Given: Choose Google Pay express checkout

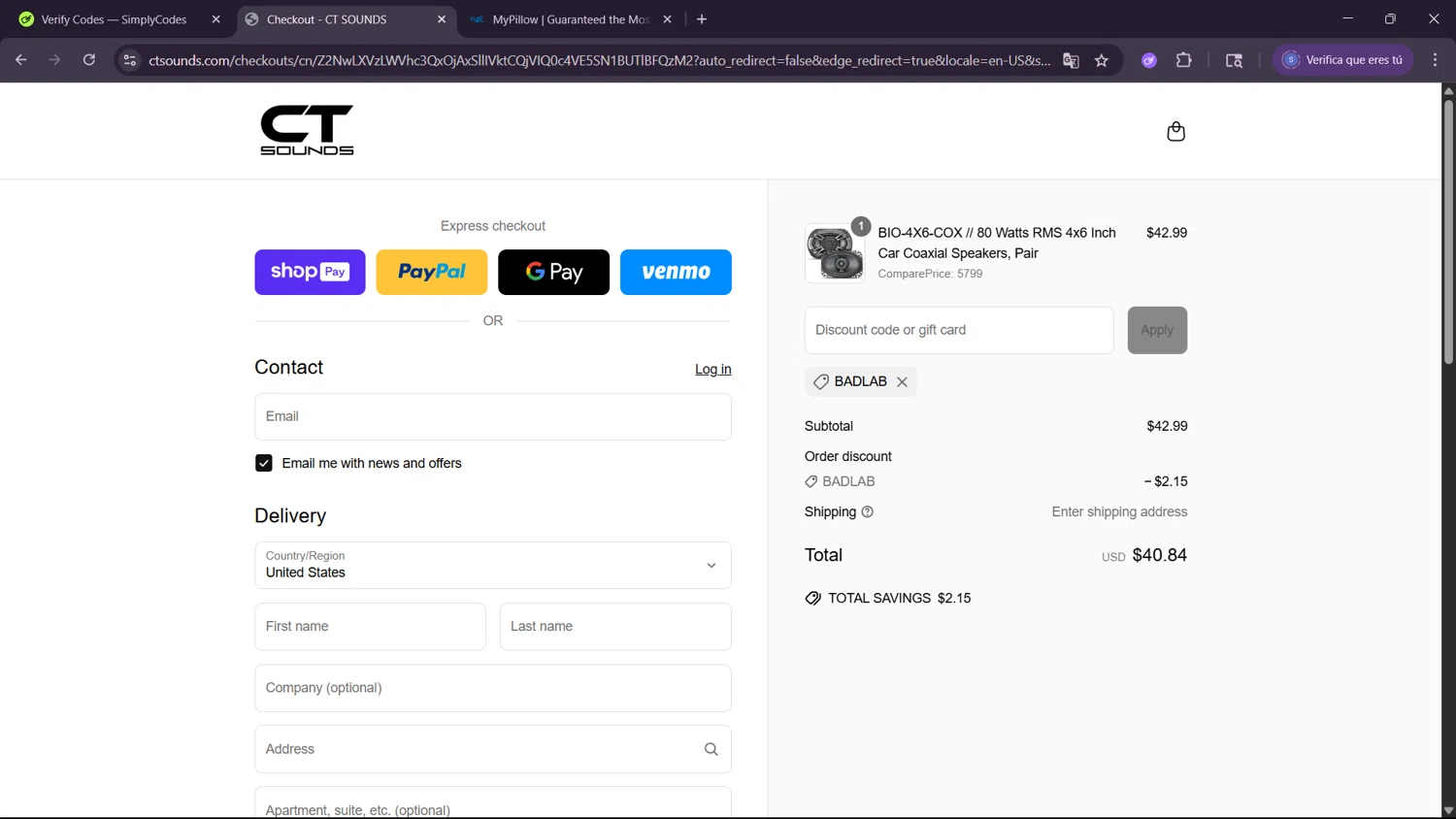Looking at the screenshot, I should [x=554, y=273].
